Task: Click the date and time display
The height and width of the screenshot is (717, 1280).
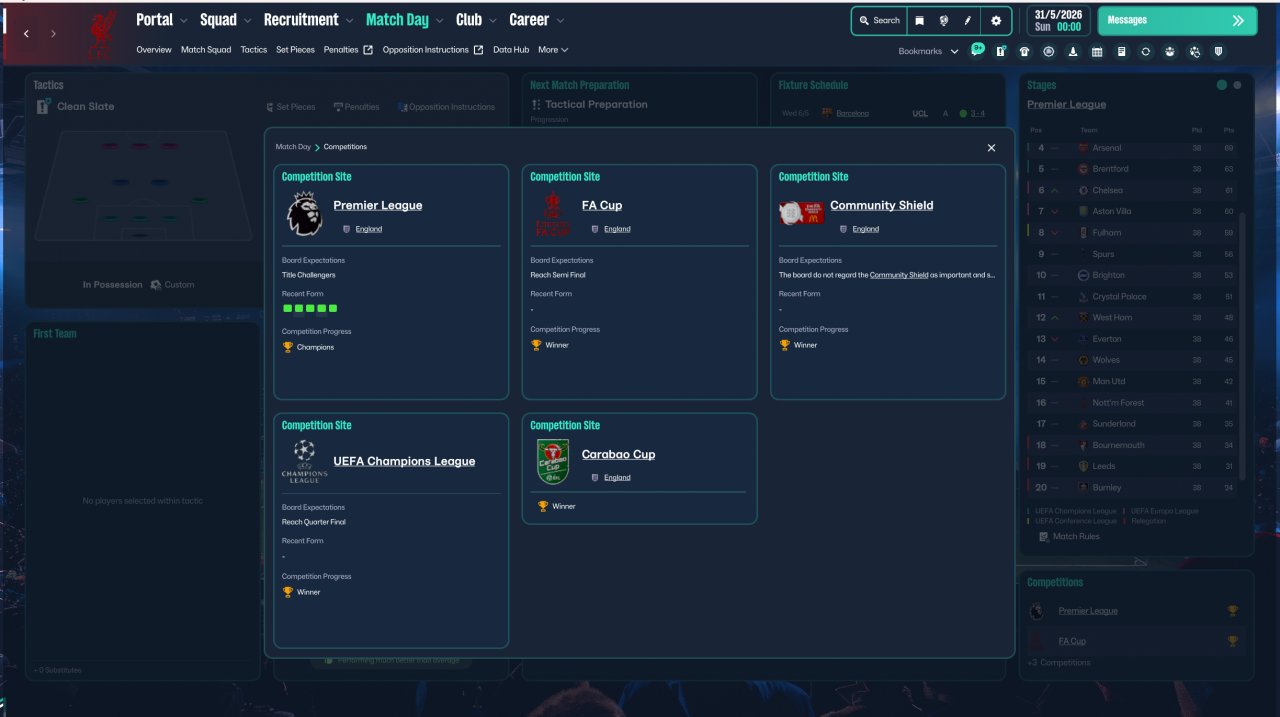Action: 1058,21
